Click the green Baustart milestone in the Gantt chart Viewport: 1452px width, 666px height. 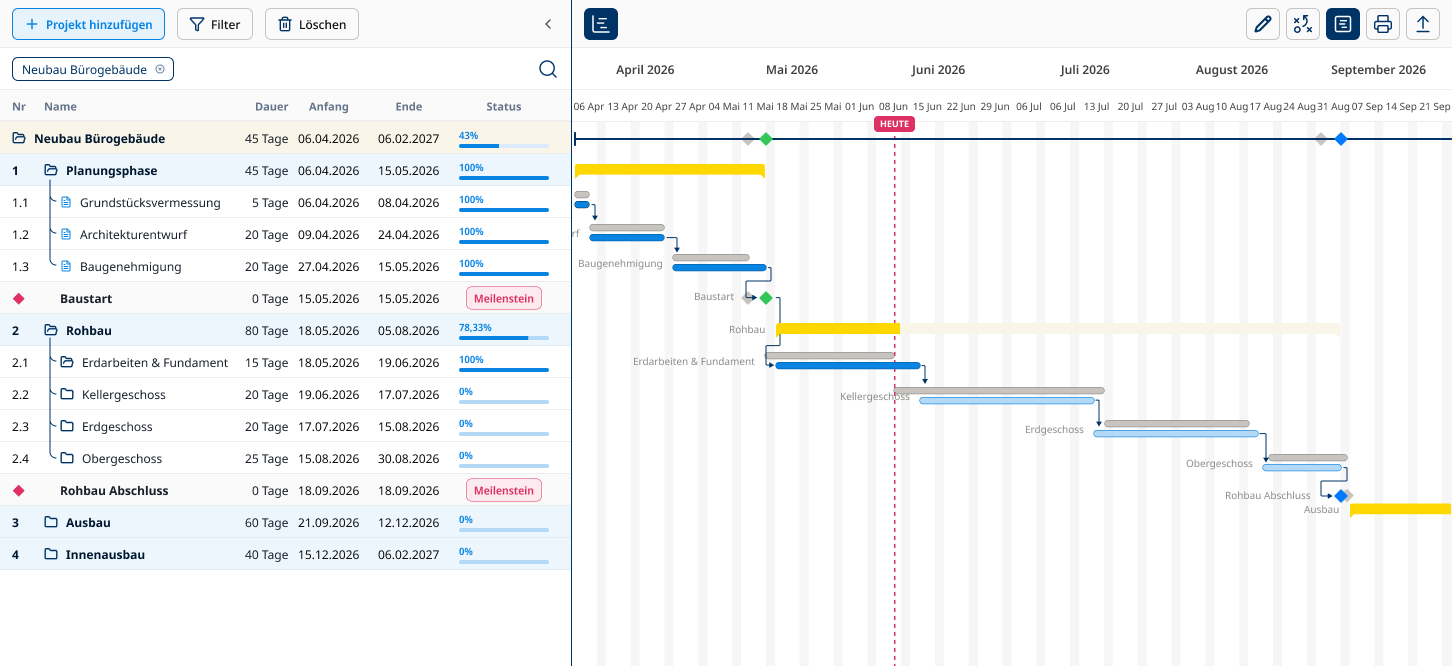click(x=766, y=298)
